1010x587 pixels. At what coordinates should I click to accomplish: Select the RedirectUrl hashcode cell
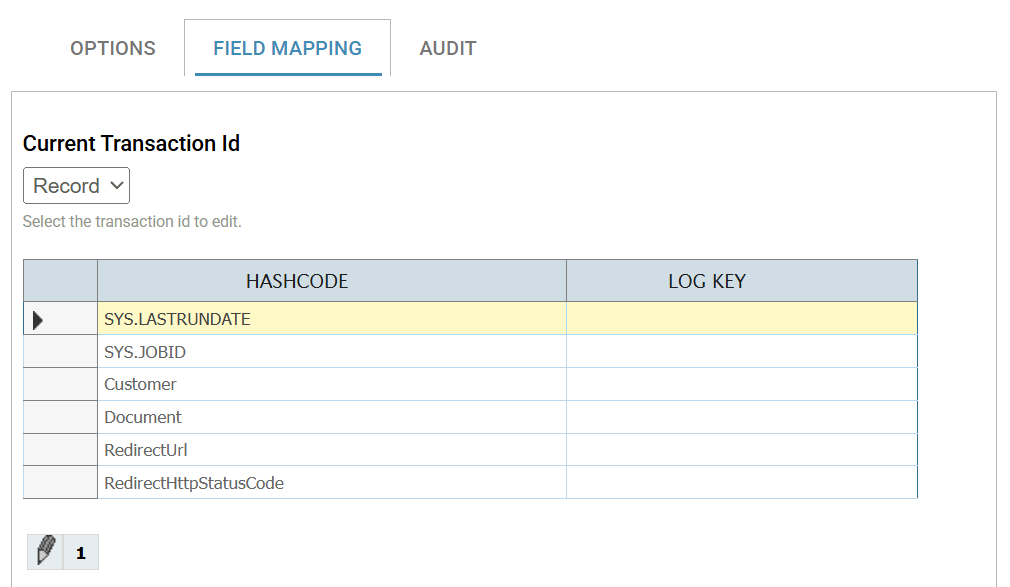pos(332,450)
